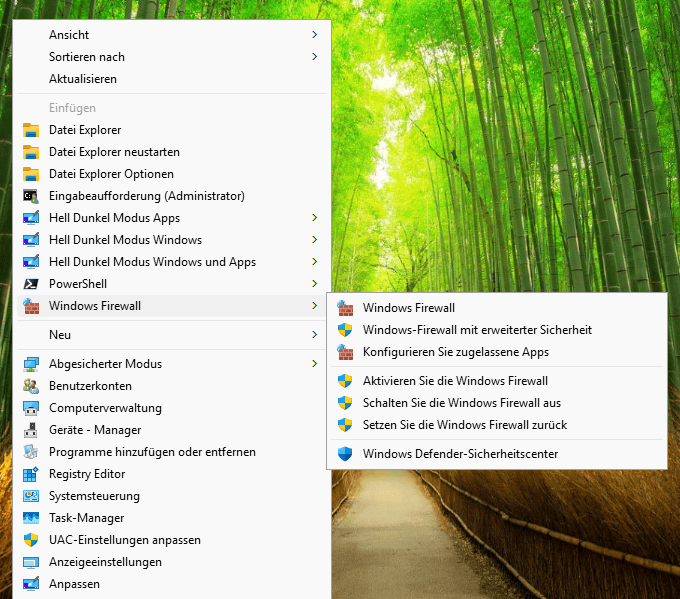Open Ansicht menu entry

(x=173, y=35)
